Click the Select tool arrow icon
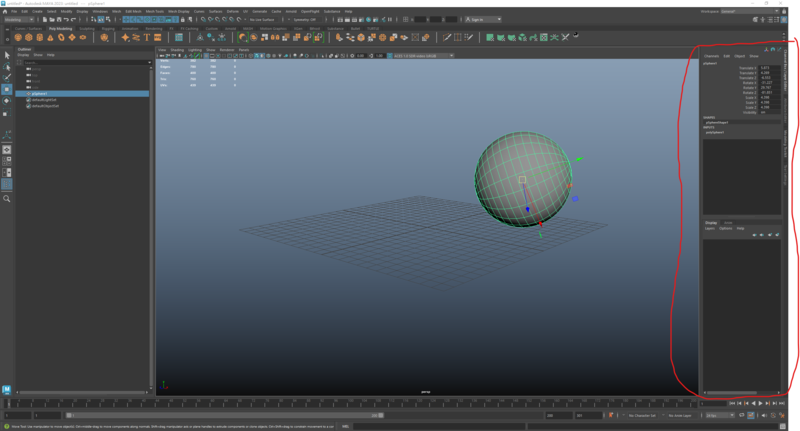This screenshot has width=800, height=431. click(7, 54)
